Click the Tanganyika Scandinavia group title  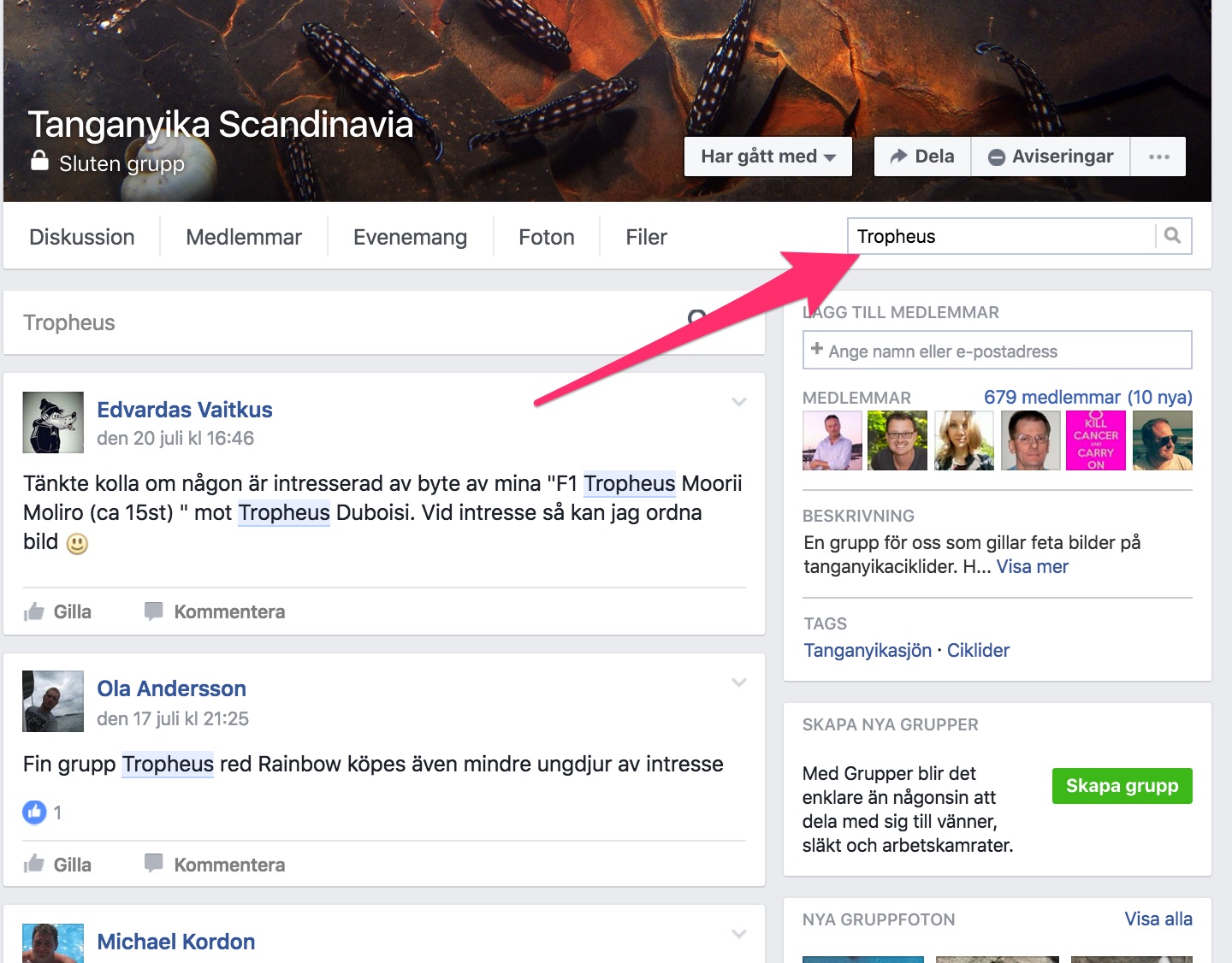(221, 125)
